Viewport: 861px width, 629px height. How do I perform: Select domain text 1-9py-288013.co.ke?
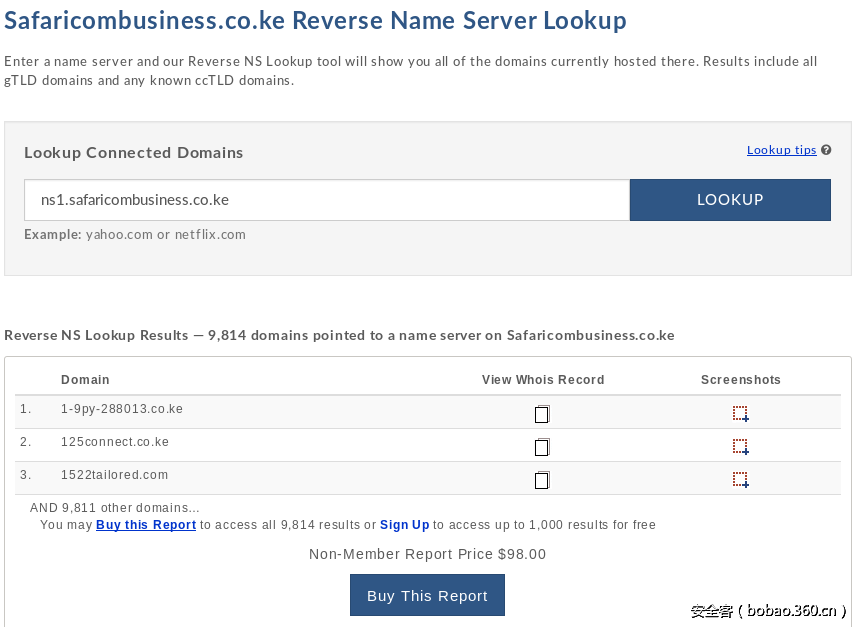pyautogui.click(x=122, y=409)
